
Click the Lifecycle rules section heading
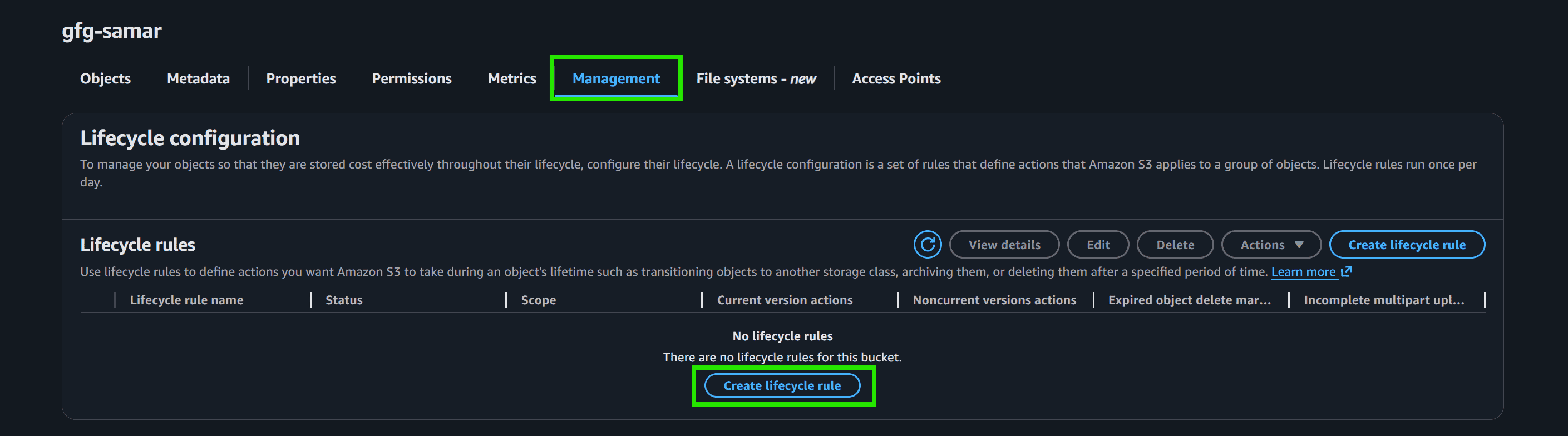point(137,245)
